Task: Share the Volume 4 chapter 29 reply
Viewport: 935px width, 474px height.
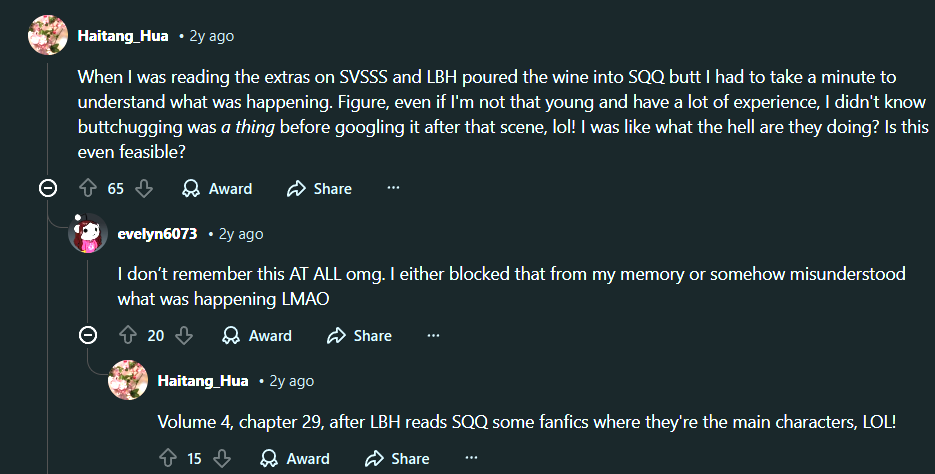Action: pyautogui.click(x=397, y=458)
